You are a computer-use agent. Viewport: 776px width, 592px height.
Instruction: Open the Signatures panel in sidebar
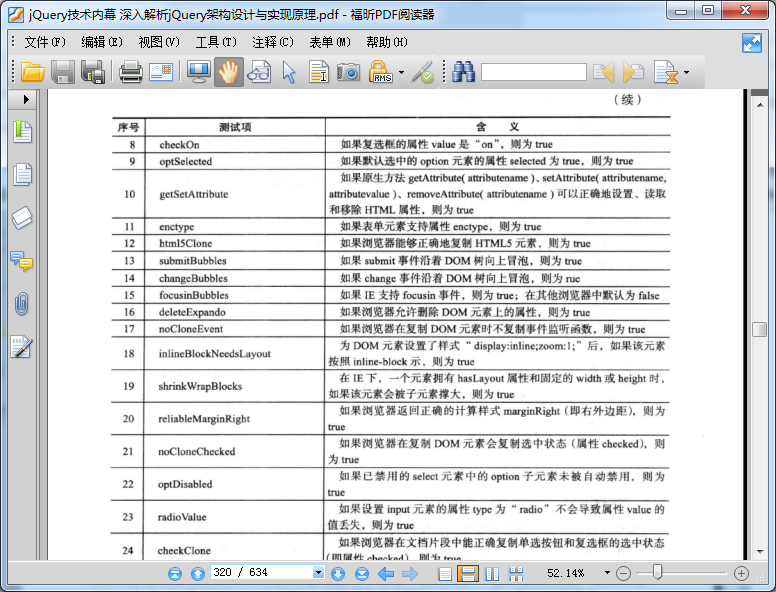(x=22, y=346)
